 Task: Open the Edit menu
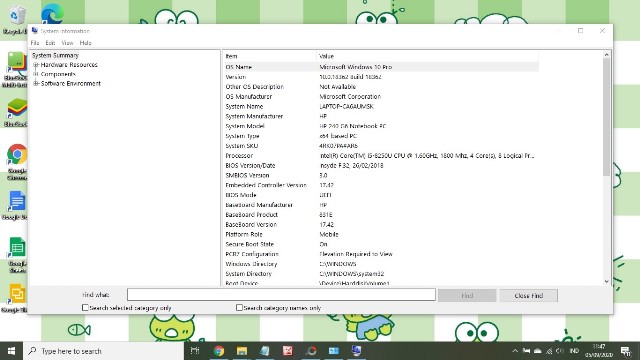(x=50, y=42)
